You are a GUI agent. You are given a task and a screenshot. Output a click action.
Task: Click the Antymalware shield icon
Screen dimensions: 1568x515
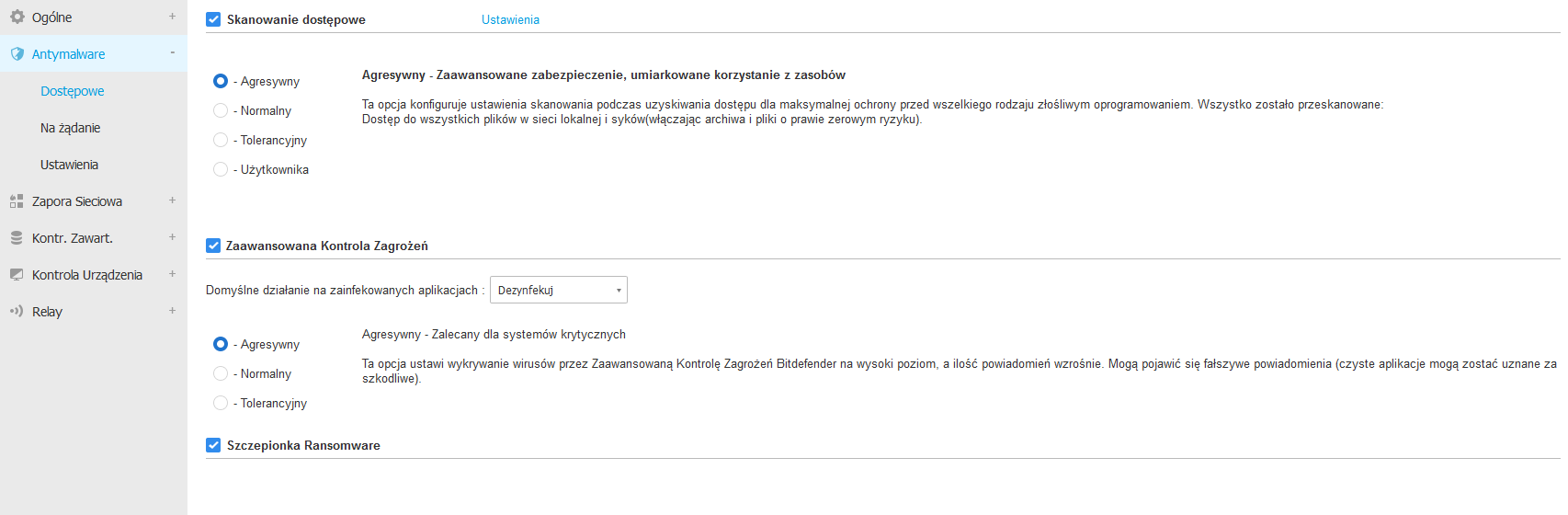[x=17, y=54]
